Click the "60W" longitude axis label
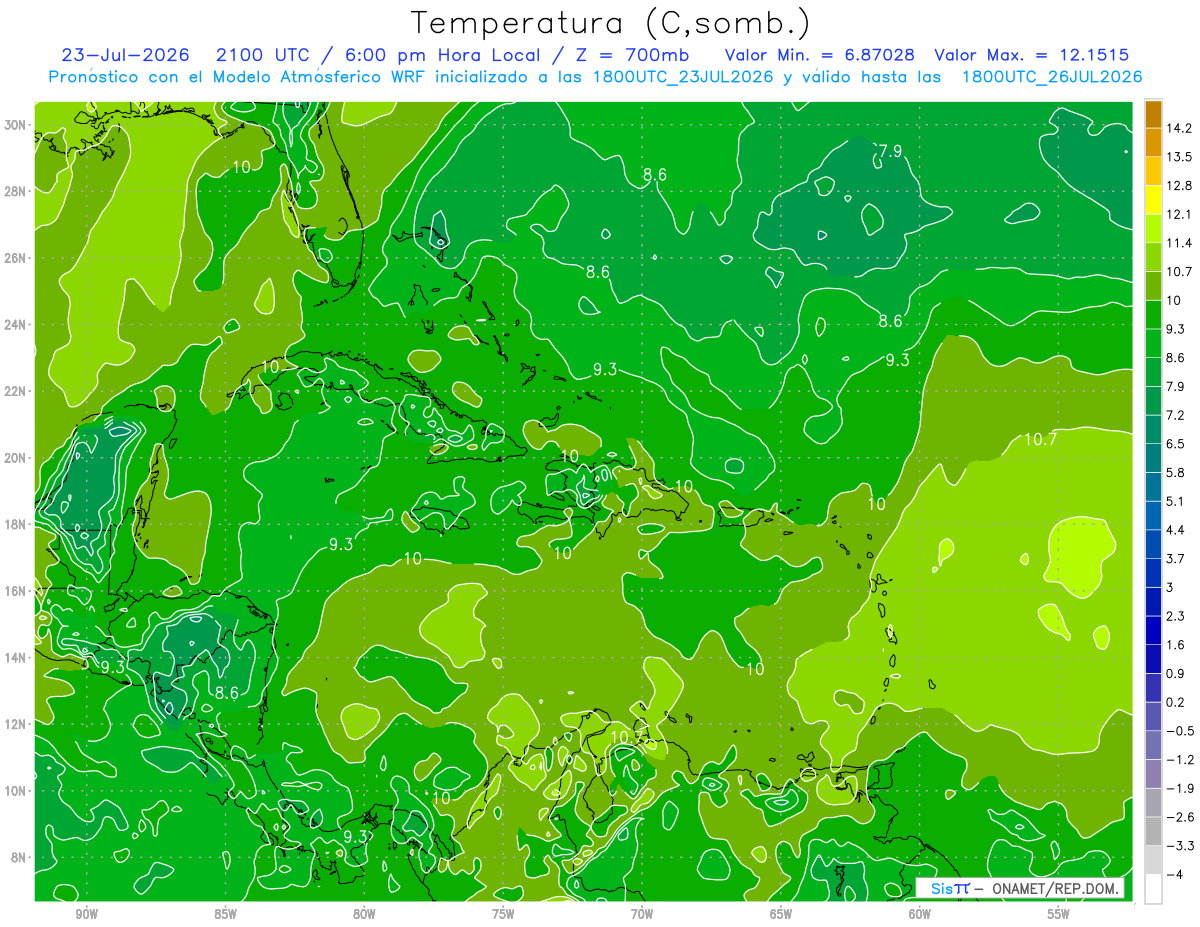The height and width of the screenshot is (927, 1200). [x=920, y=913]
